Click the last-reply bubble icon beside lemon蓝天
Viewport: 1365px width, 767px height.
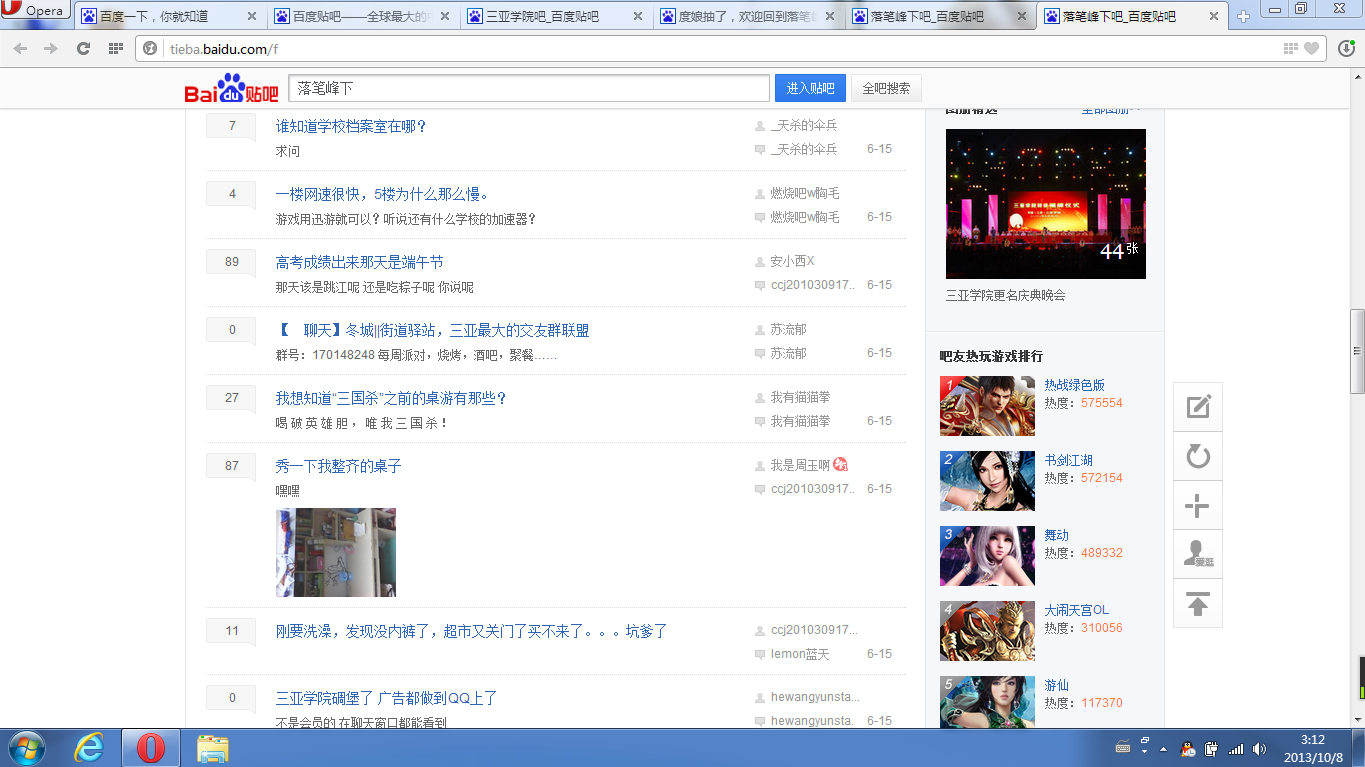760,654
